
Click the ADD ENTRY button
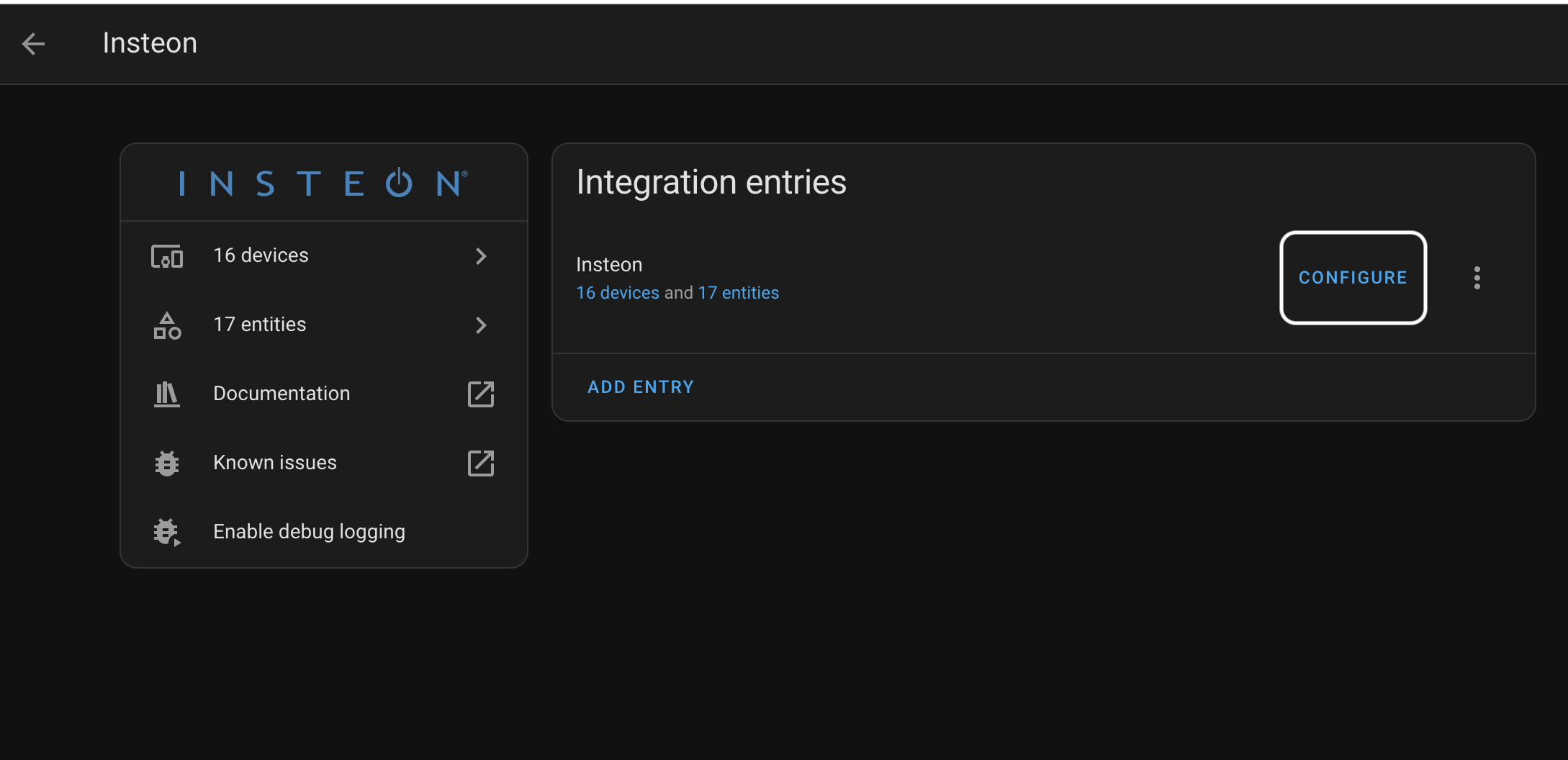pos(641,387)
